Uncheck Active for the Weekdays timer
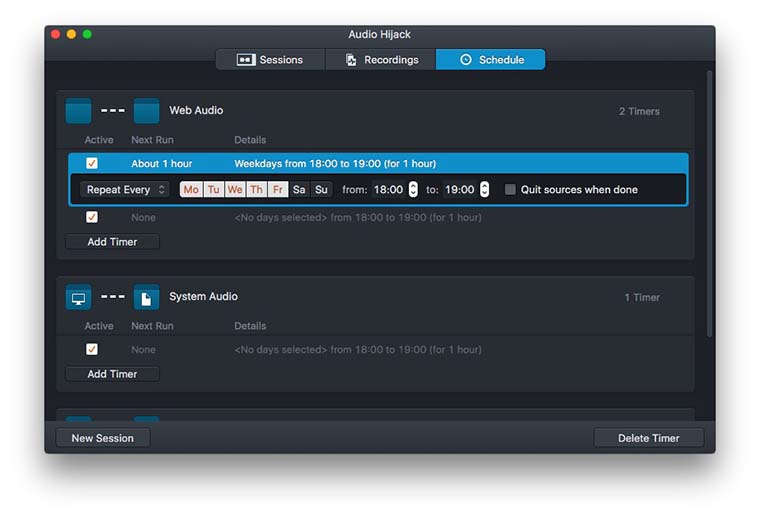The image size is (760, 517). click(92, 163)
